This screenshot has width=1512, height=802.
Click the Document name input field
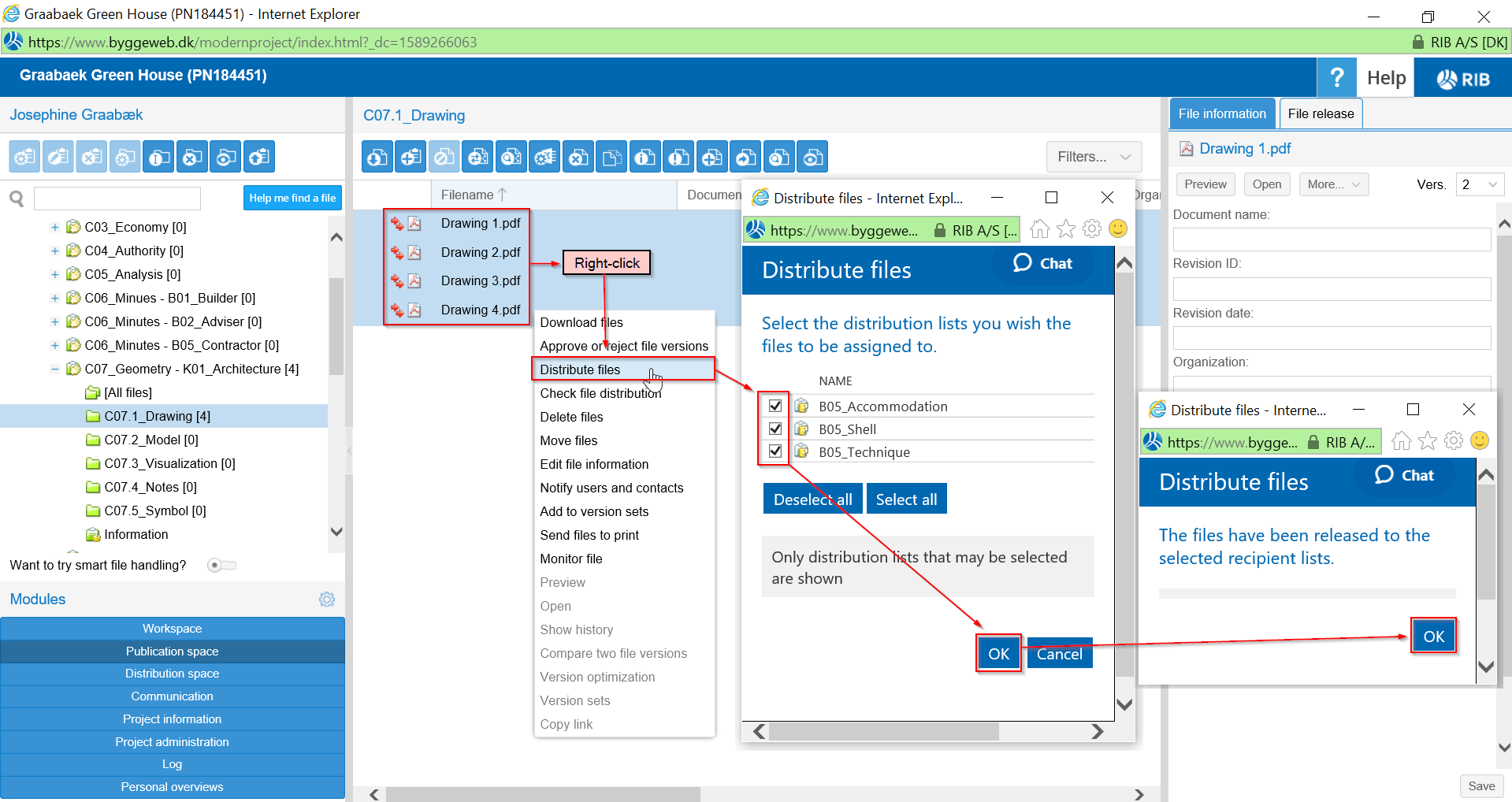(x=1331, y=239)
